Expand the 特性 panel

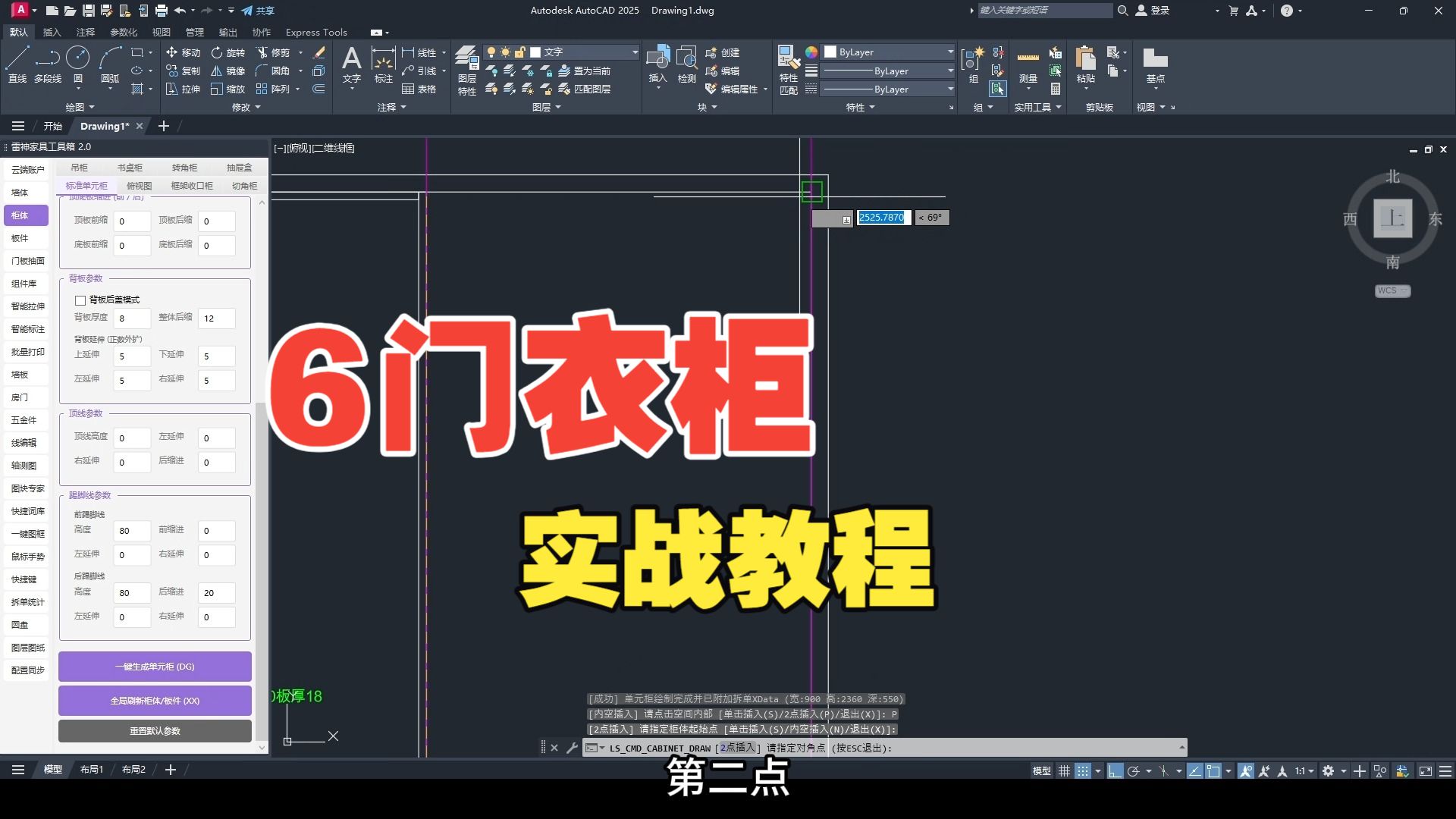[860, 107]
